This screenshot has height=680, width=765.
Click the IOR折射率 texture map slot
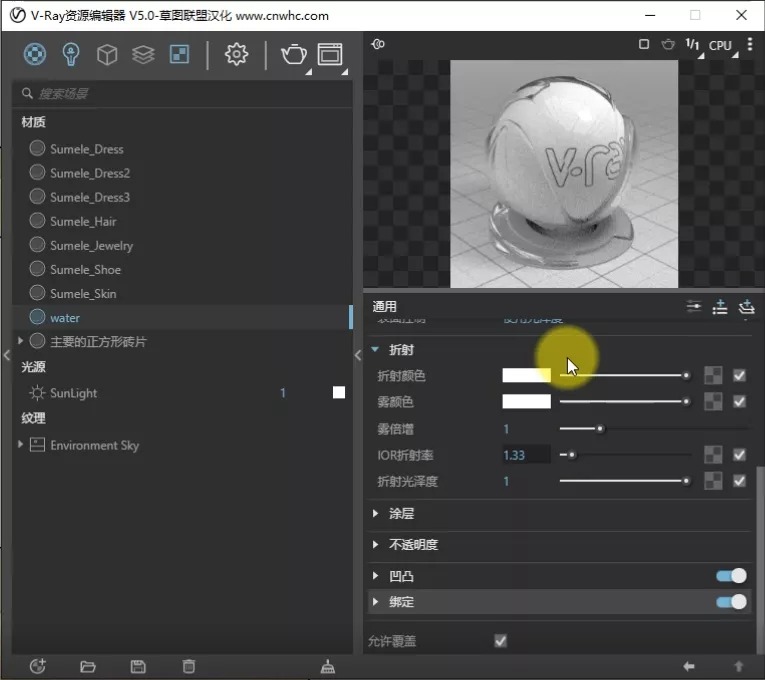[x=713, y=455]
